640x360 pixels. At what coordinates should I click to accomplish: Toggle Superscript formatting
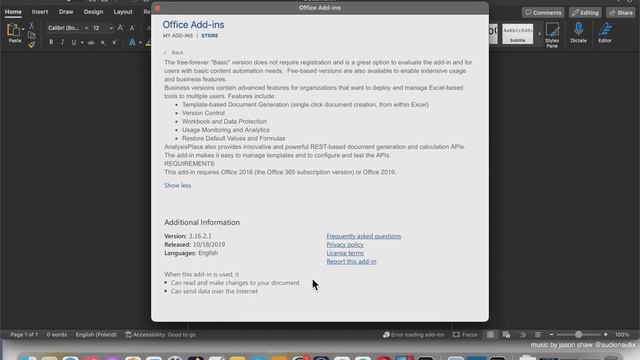[x=115, y=42]
